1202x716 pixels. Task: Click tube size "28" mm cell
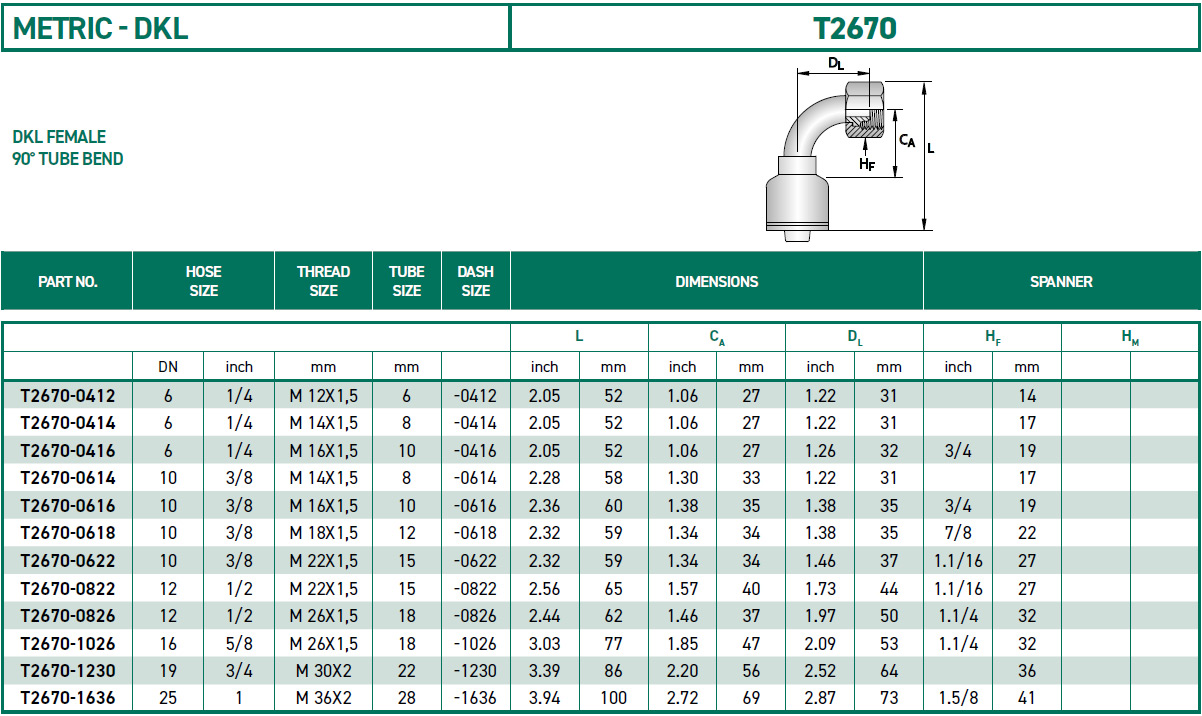coord(406,698)
